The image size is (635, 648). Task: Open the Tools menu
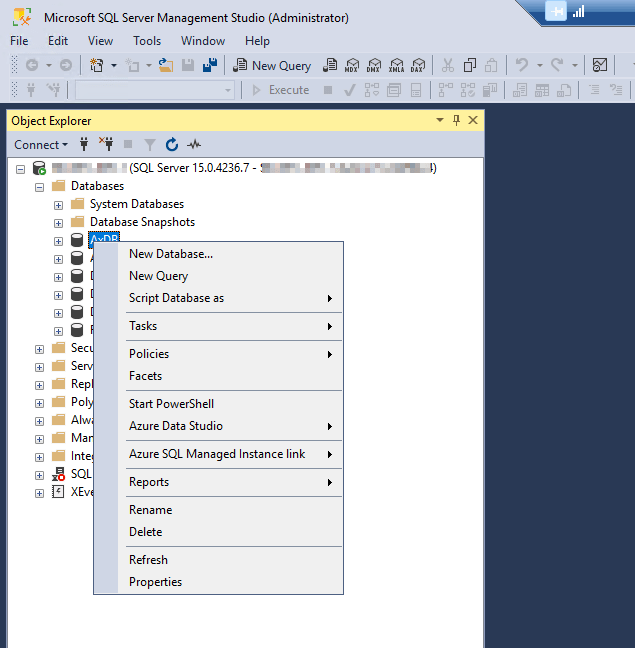pos(147,41)
